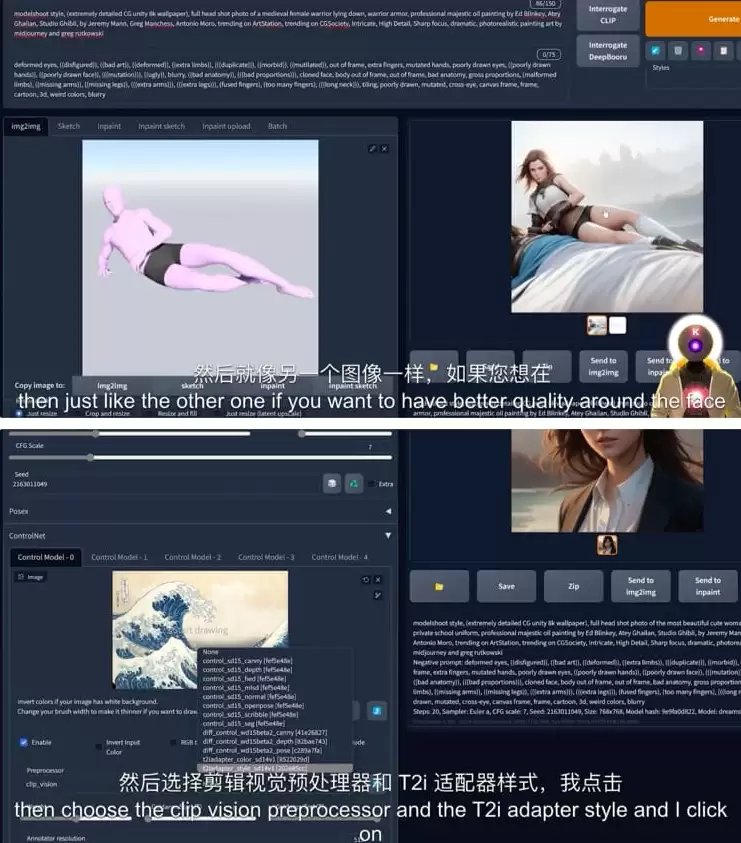
Task: Click the Interrogate DeepBooru button
Action: pos(608,51)
